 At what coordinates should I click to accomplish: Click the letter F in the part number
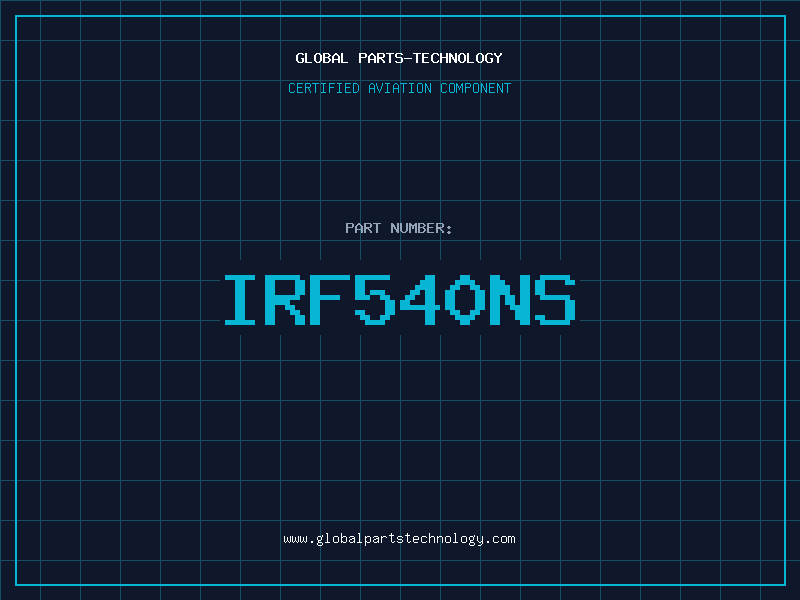(331, 299)
